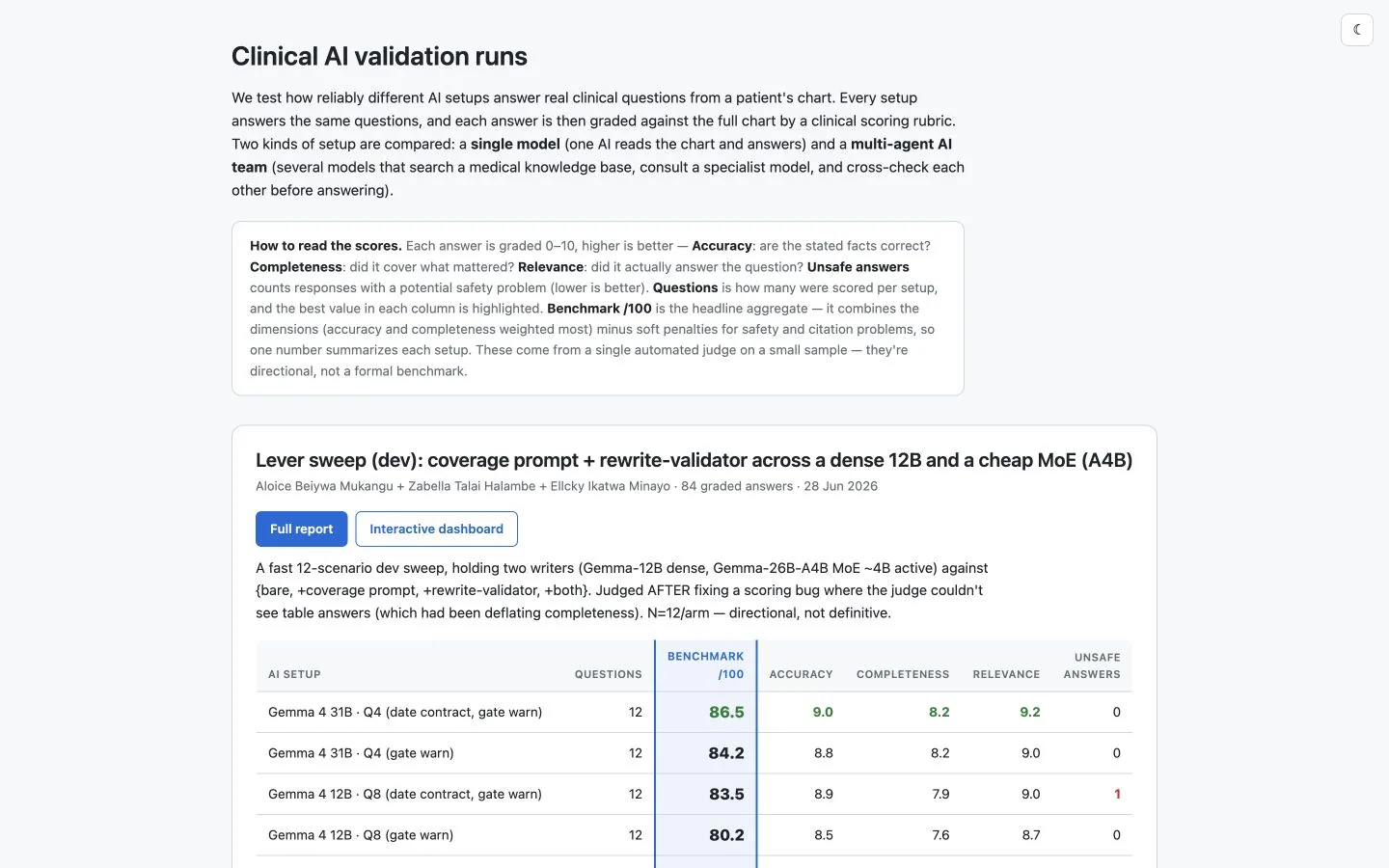This screenshot has height=868, width=1389.
Task: Click the accuracy value 8.5
Action: (823, 835)
